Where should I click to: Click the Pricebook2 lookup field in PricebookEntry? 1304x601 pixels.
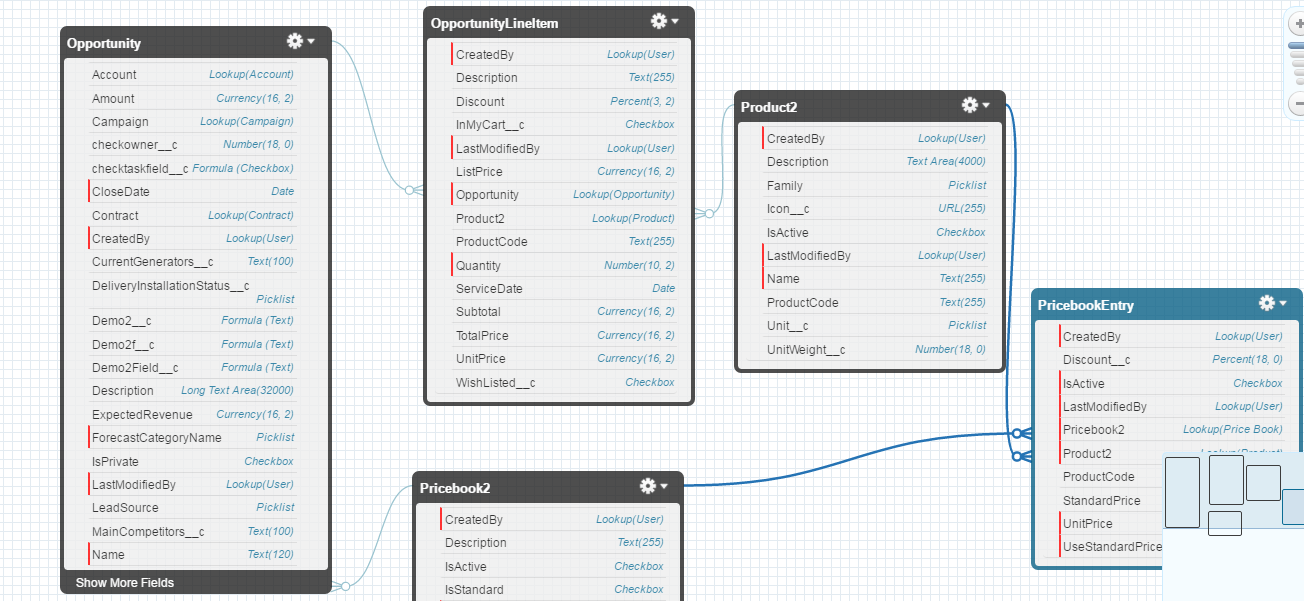[x=1173, y=430]
